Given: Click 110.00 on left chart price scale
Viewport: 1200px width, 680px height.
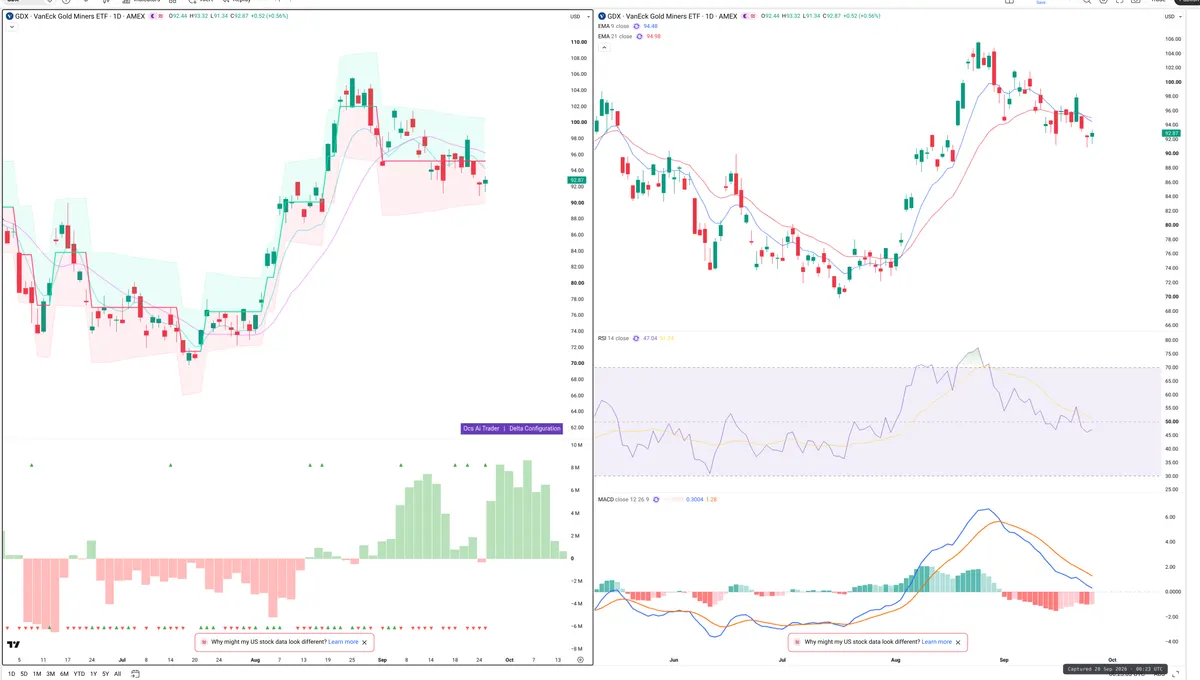Looking at the screenshot, I should [x=578, y=42].
